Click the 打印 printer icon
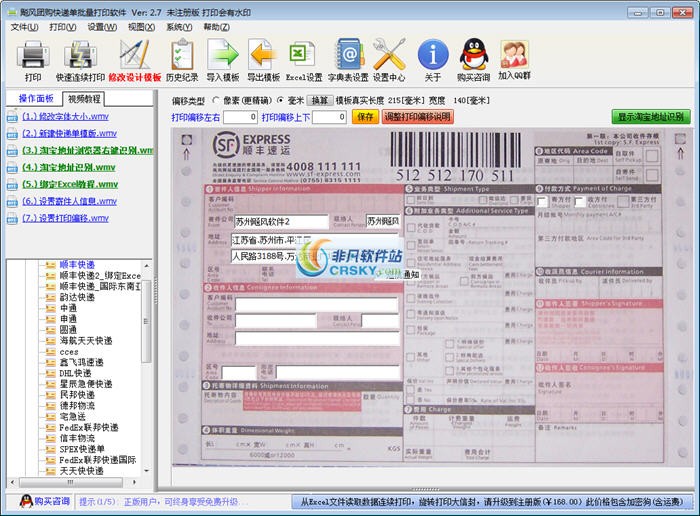700x516 pixels. 33,62
